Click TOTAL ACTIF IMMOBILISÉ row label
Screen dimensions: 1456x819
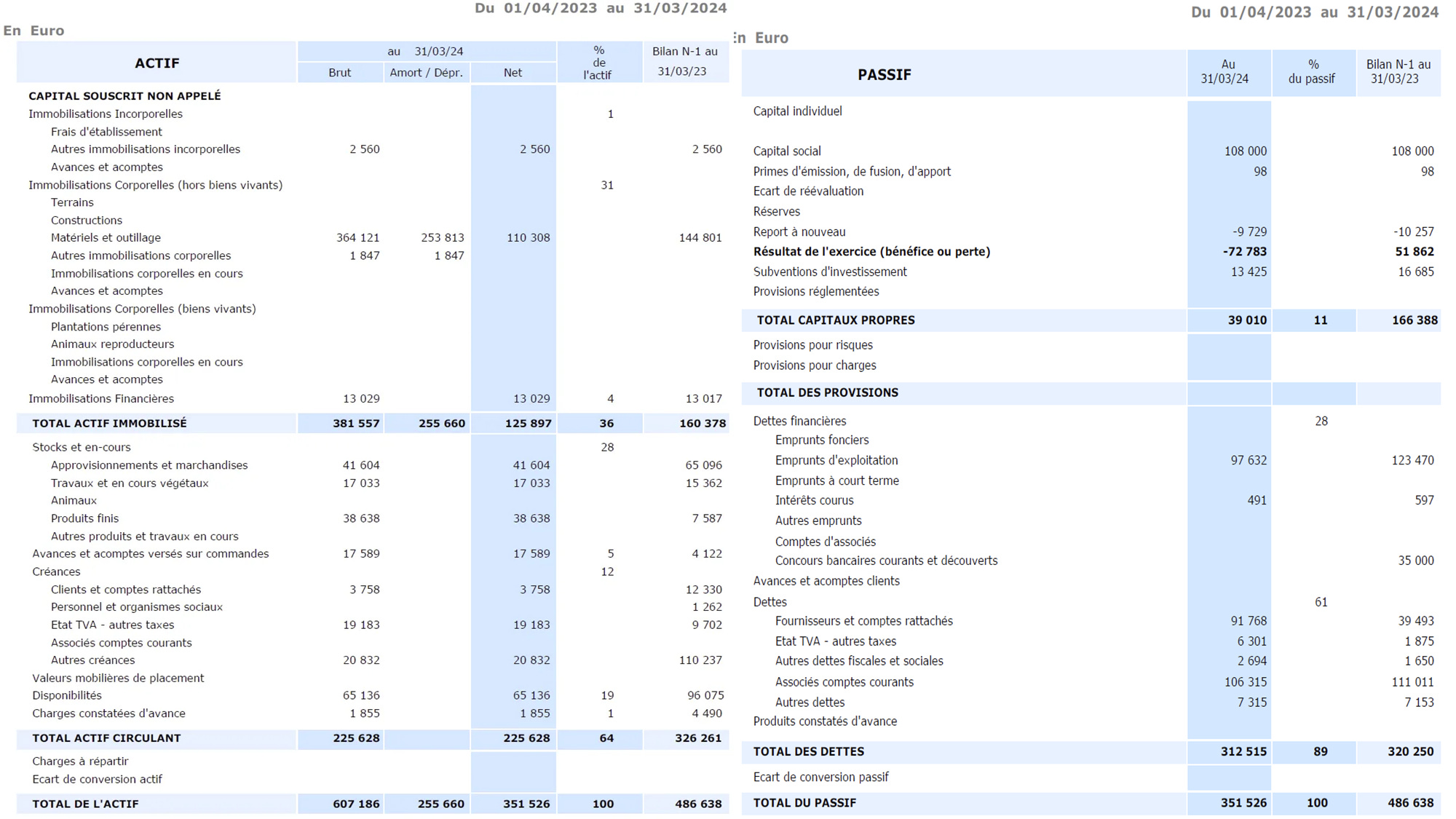(109, 424)
